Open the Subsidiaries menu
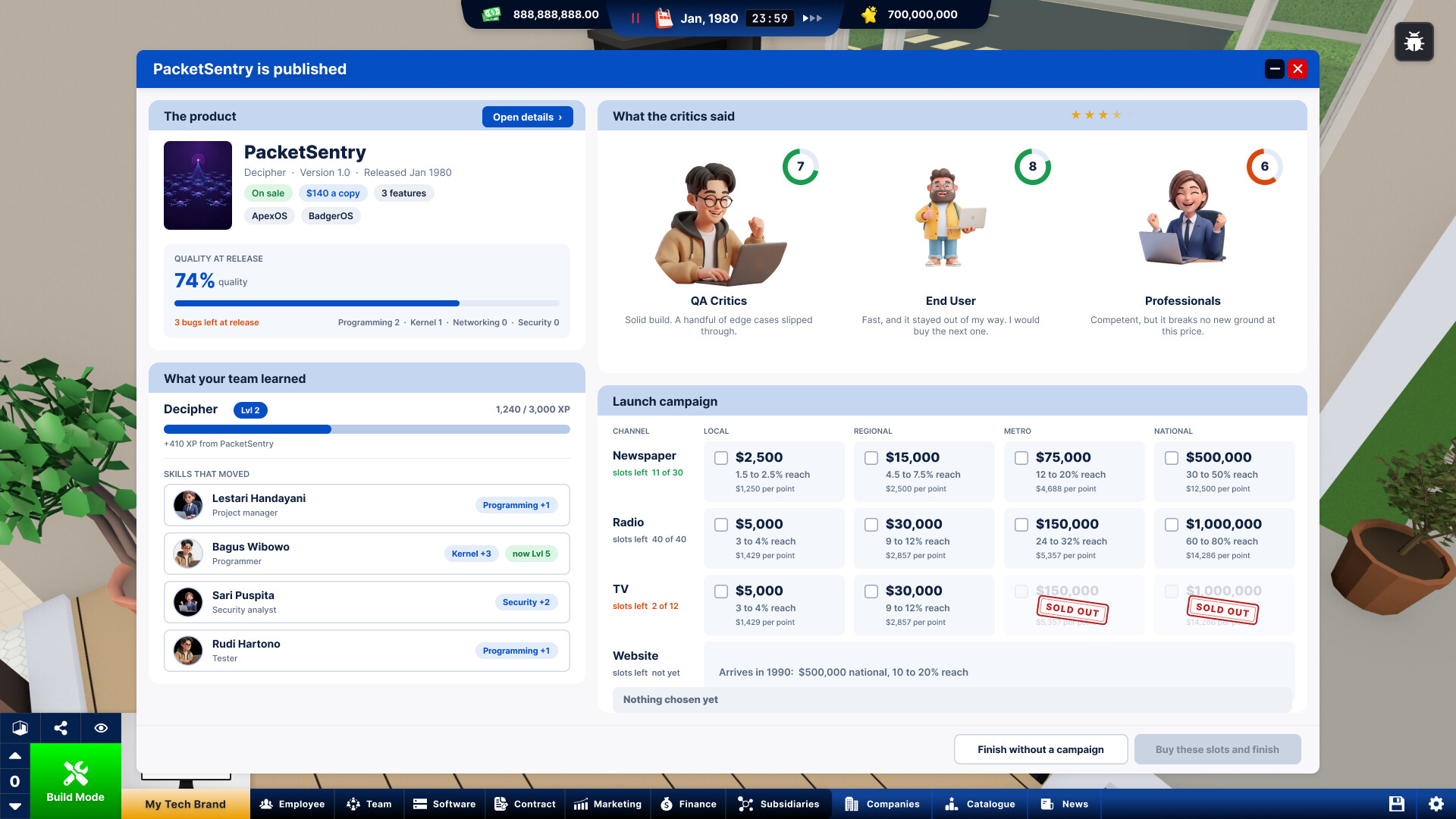The width and height of the screenshot is (1456, 819). [779, 804]
